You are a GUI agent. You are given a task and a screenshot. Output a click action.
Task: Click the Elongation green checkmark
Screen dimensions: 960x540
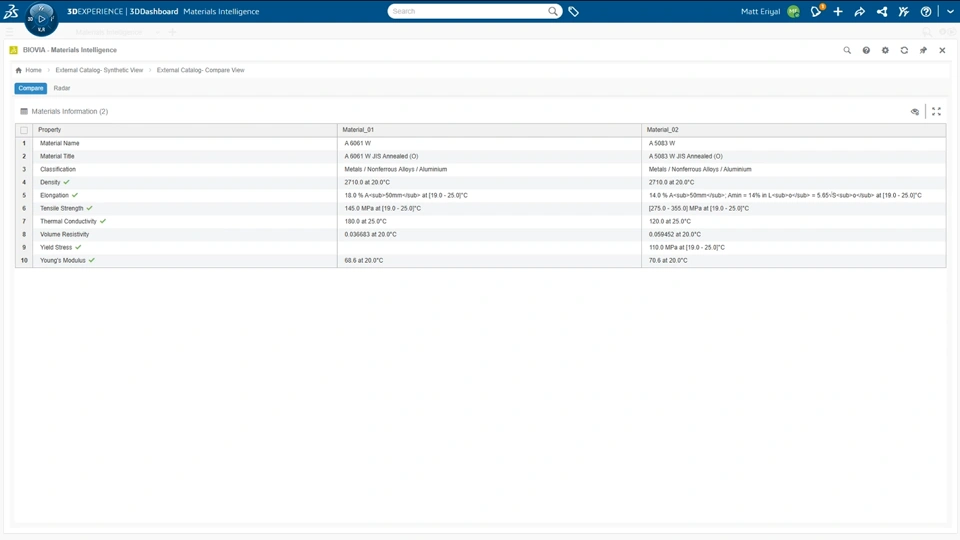tap(75, 195)
